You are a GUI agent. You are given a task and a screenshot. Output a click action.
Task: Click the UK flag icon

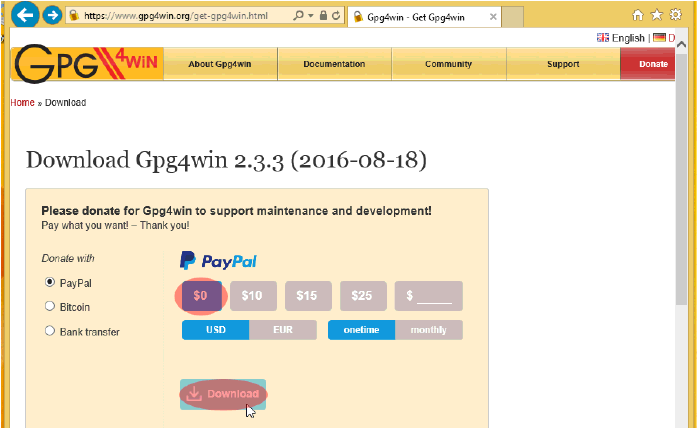[603, 38]
